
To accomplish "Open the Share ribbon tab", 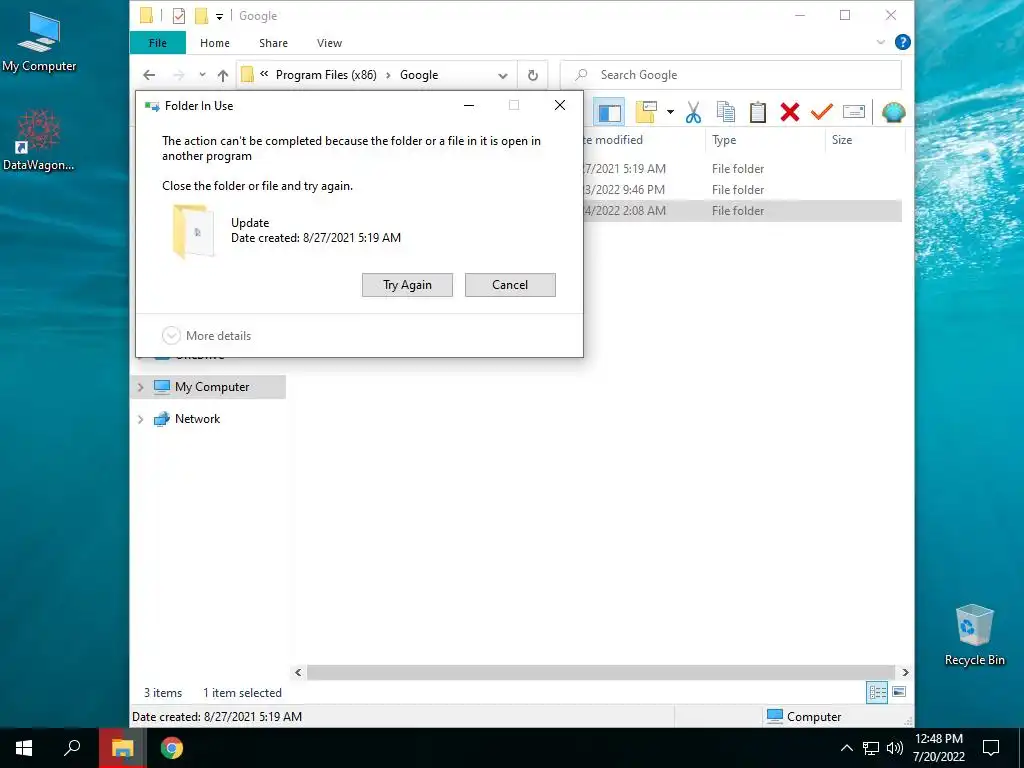I will point(273,43).
